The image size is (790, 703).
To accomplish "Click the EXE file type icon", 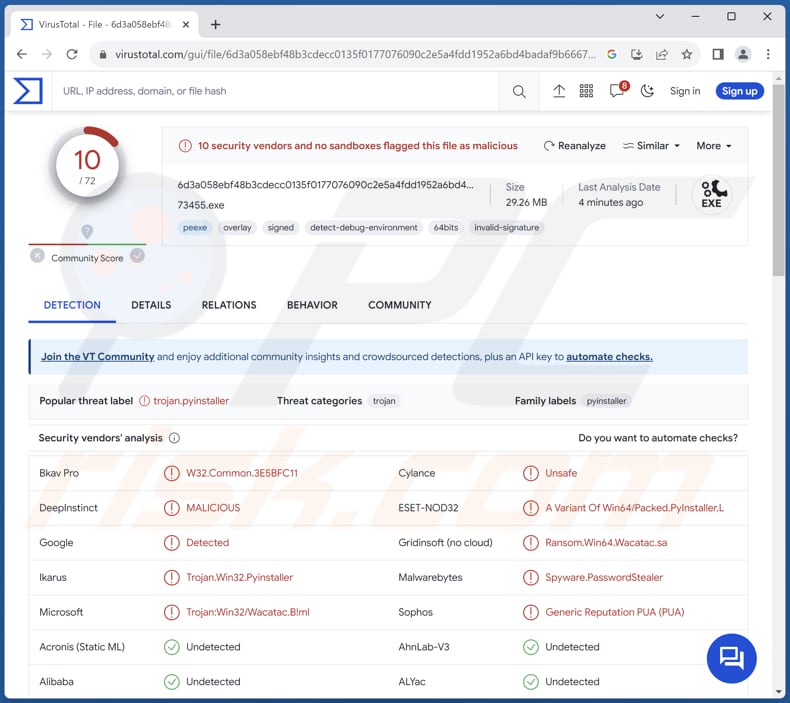I will point(711,195).
